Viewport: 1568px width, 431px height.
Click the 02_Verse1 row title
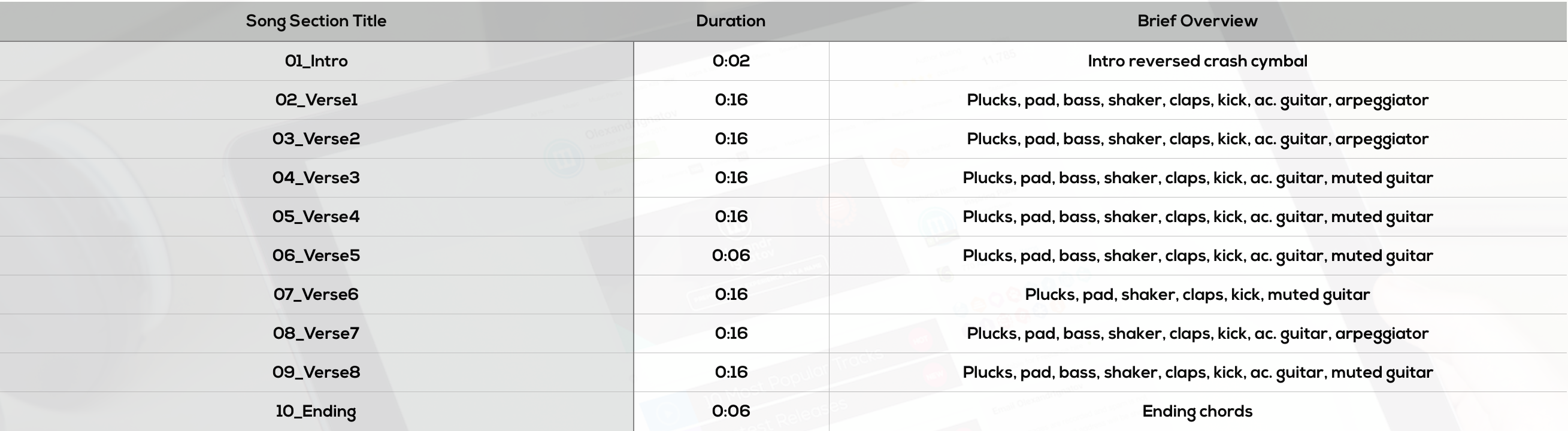pos(316,100)
